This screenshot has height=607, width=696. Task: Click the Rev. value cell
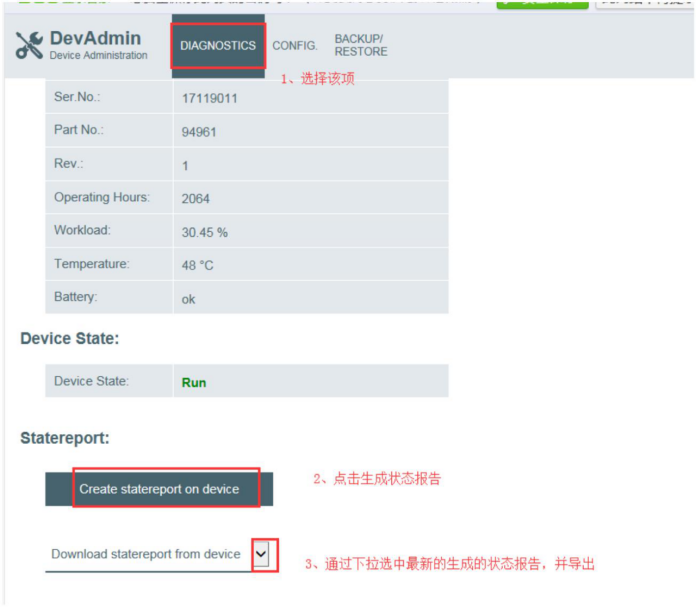click(311, 164)
